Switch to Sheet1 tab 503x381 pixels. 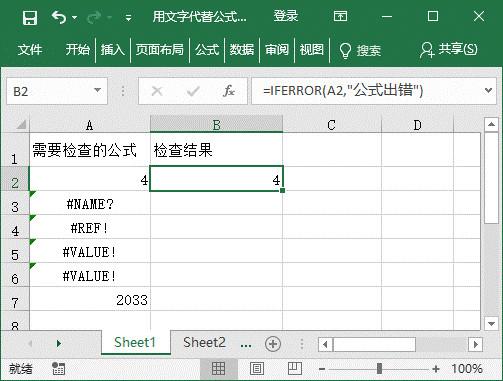[x=135, y=342]
